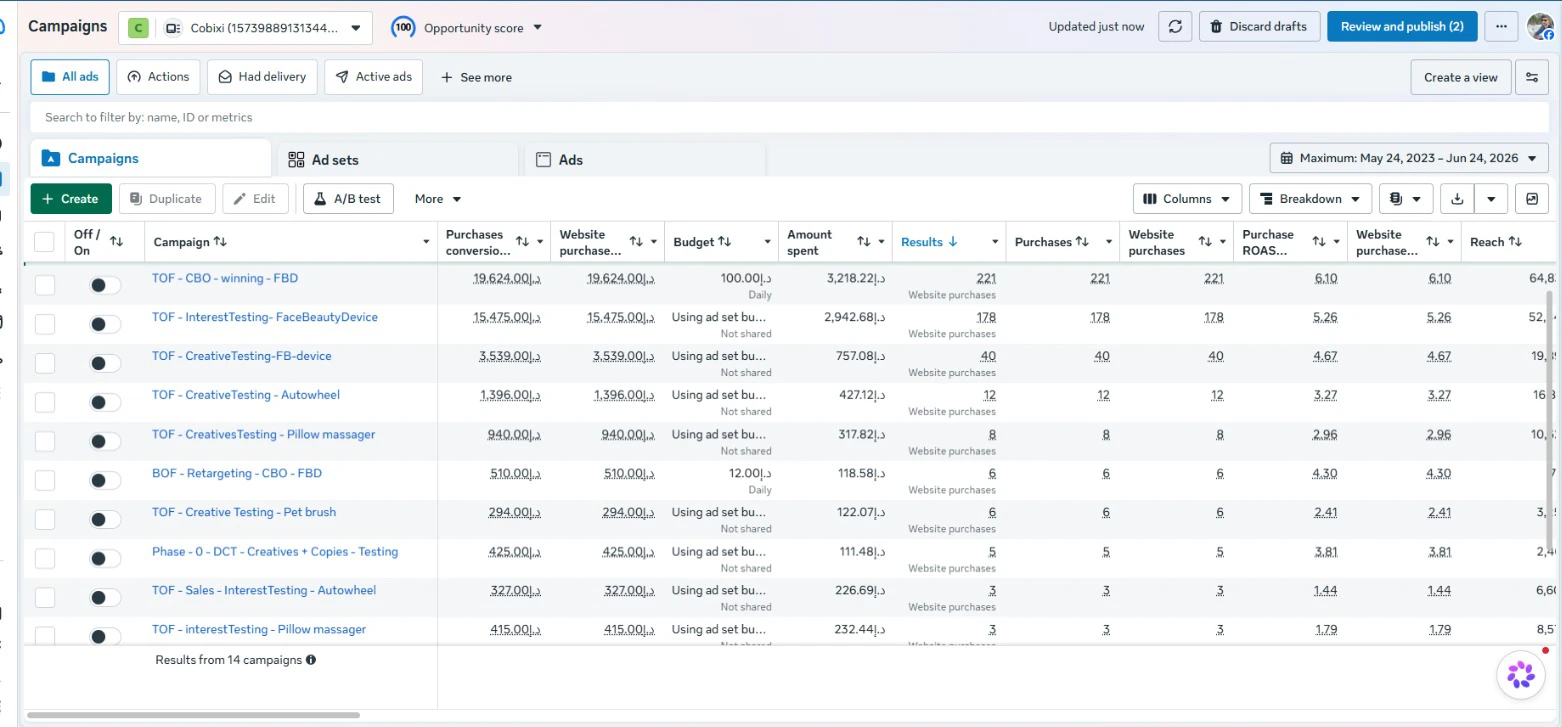Open the charts panel icon at the right
1562x727 pixels.
[x=1531, y=199]
